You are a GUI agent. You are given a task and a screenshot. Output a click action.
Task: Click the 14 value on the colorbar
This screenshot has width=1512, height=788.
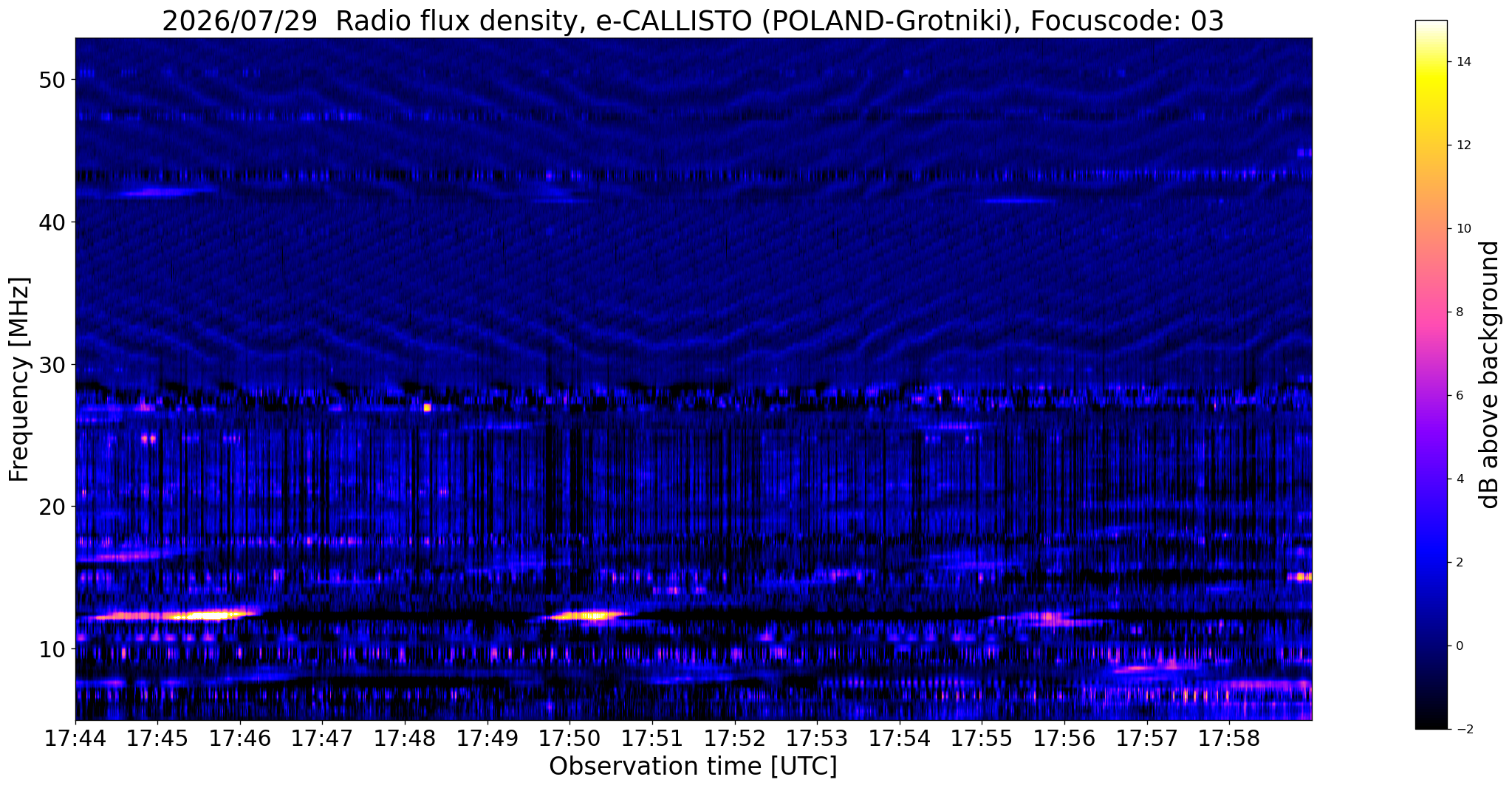(x=1463, y=62)
